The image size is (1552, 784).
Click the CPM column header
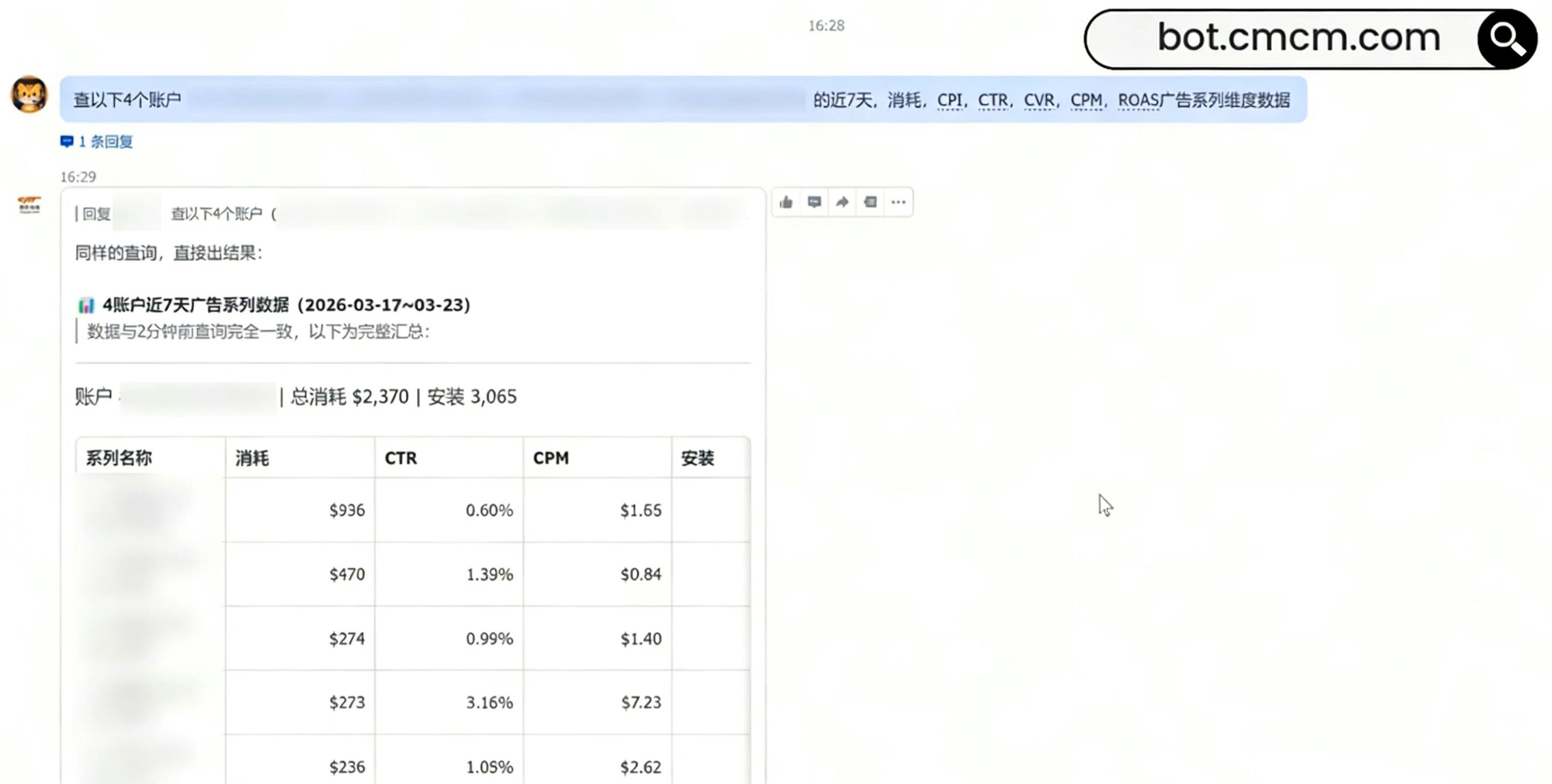[x=551, y=458]
